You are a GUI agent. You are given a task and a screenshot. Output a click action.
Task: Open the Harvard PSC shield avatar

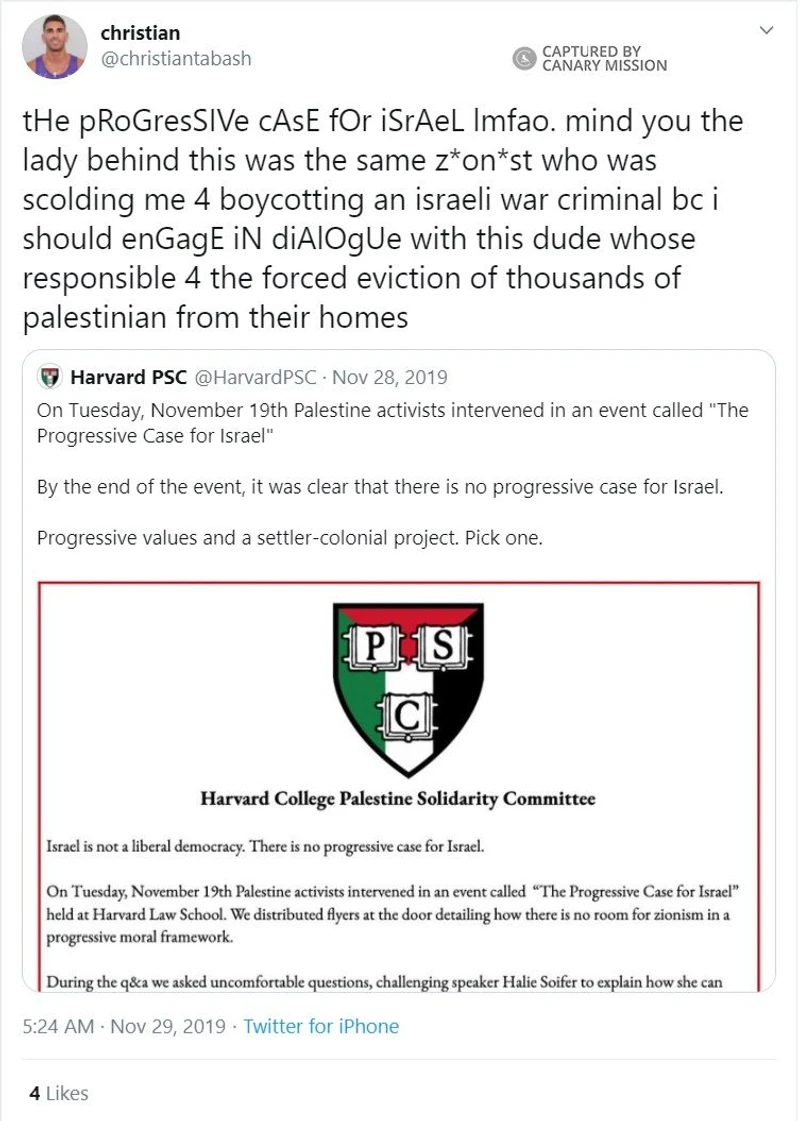click(49, 377)
